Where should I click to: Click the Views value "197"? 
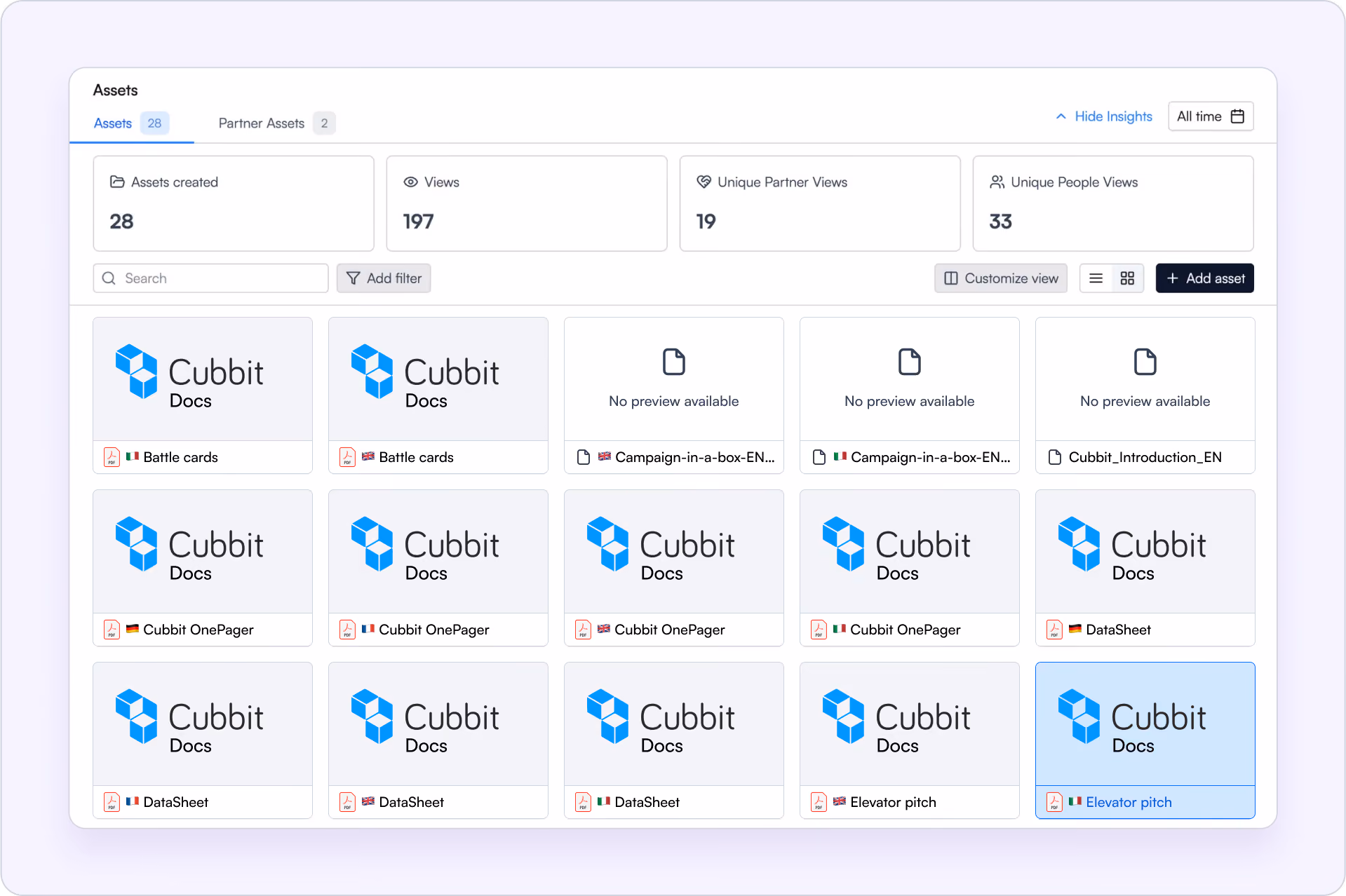418,222
